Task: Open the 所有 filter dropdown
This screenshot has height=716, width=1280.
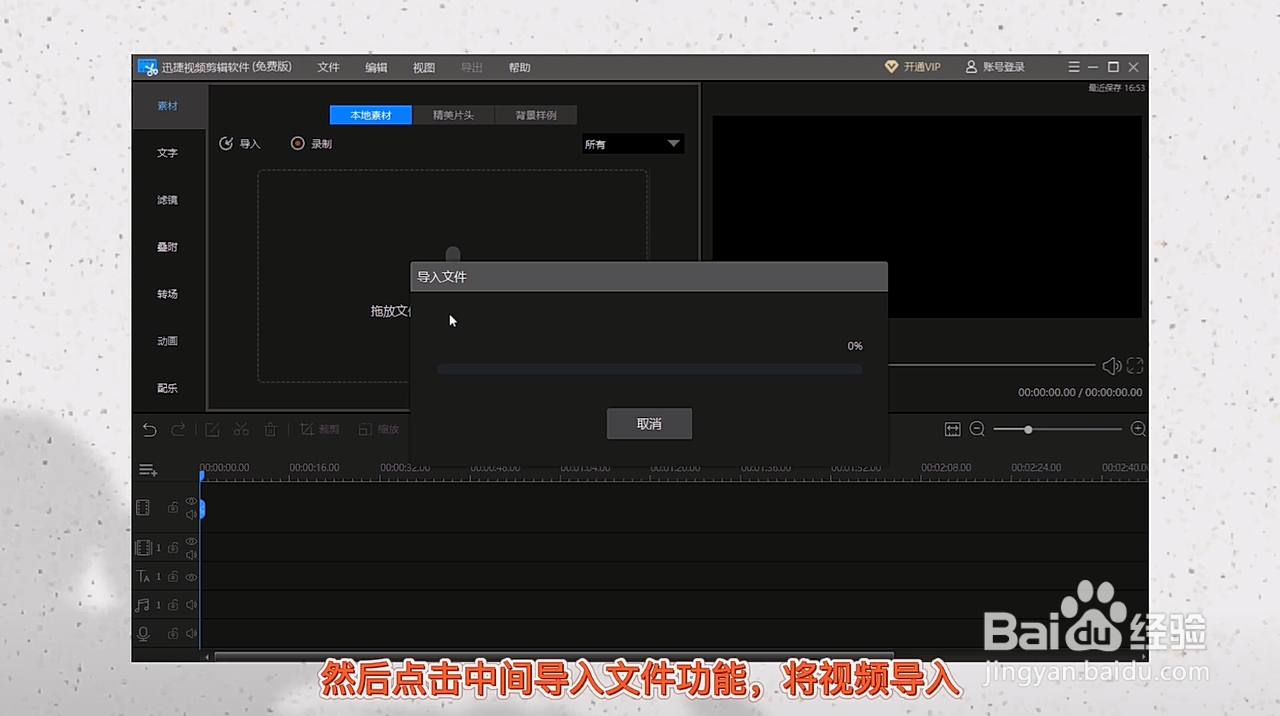Action: point(632,143)
